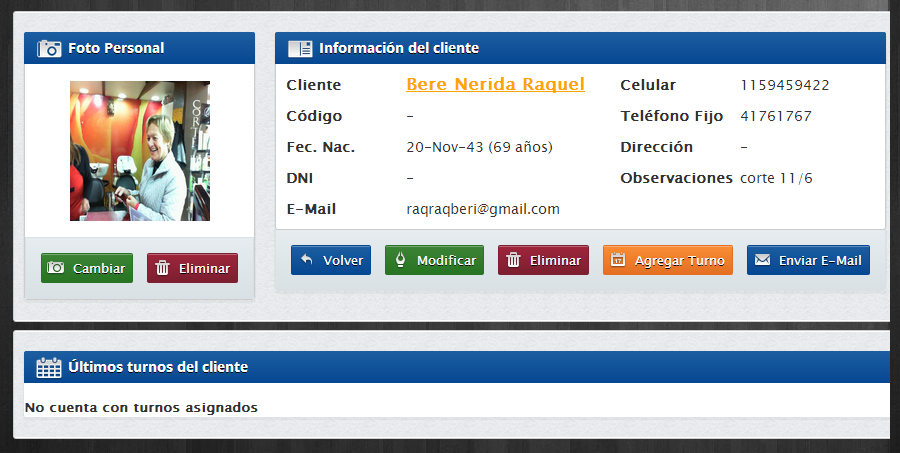Click the calendar icon beside Últimos turnos
The width and height of the screenshot is (900, 453).
pos(49,367)
